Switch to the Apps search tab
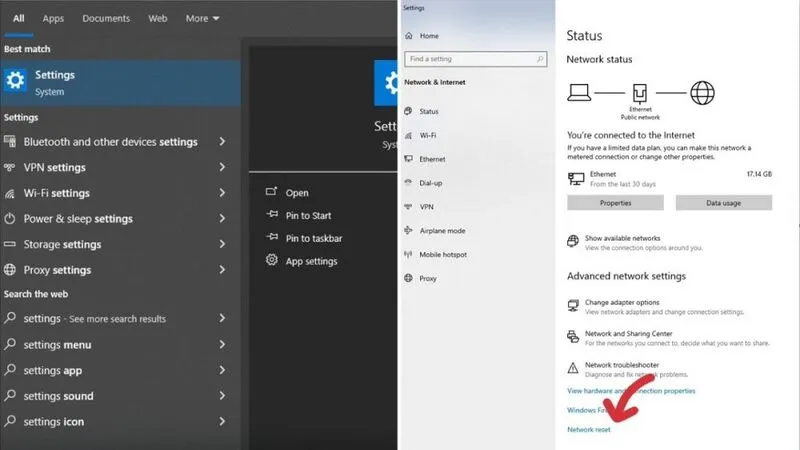This screenshot has height=450, width=800. click(53, 18)
